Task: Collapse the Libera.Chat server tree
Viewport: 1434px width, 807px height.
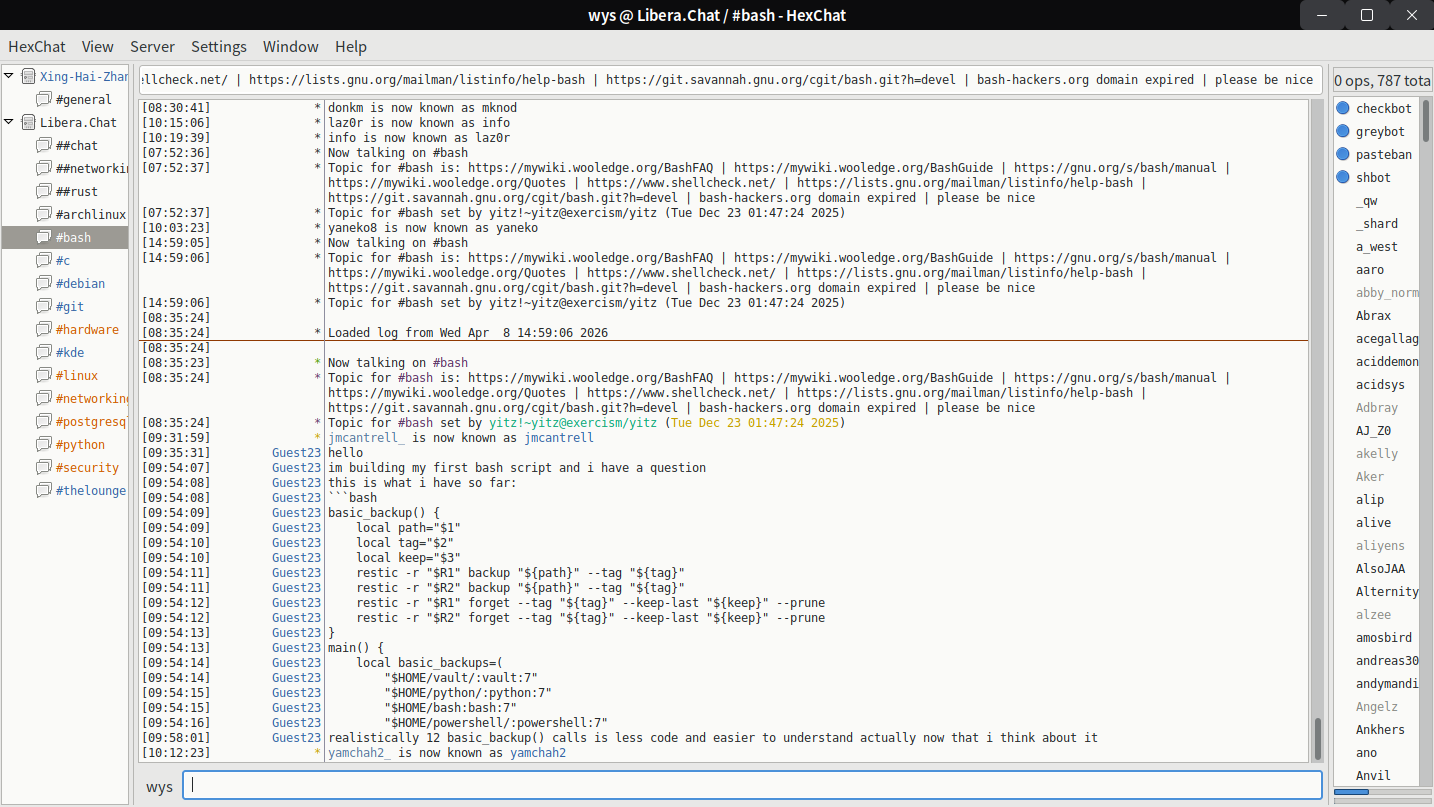Action: [x=10, y=122]
